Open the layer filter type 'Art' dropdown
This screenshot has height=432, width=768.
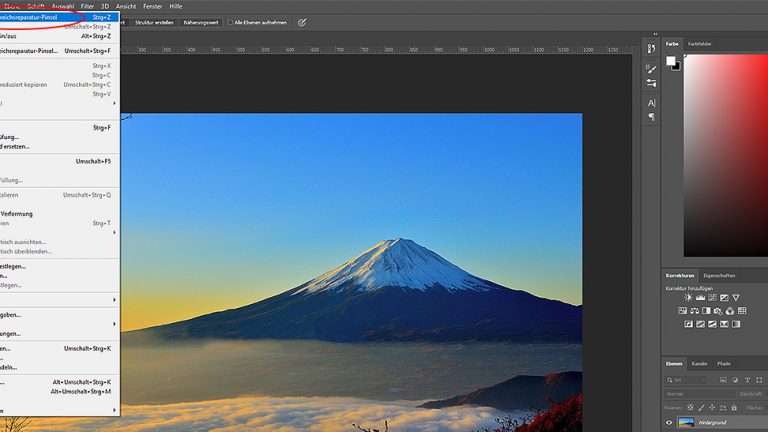pos(688,380)
